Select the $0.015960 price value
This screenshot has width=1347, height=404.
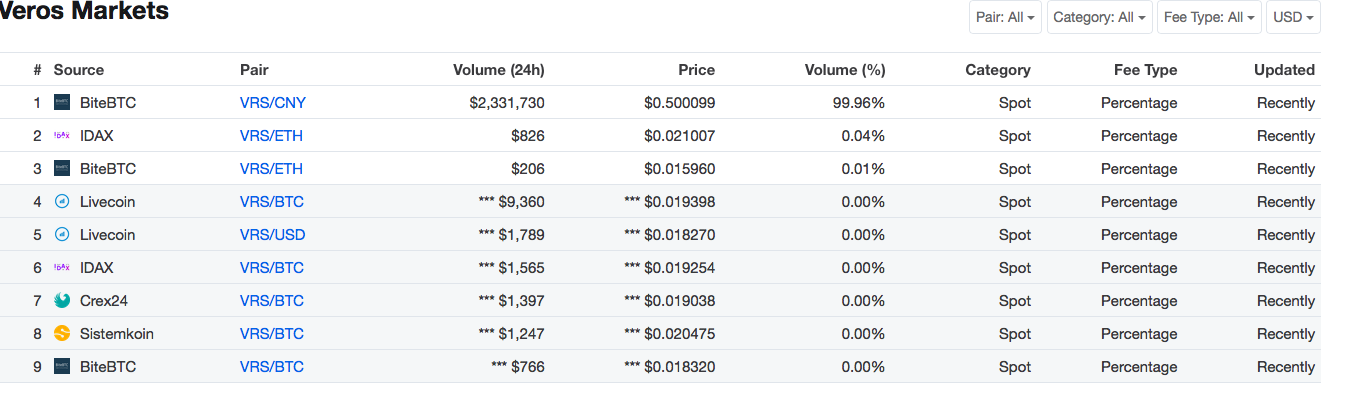coord(679,169)
